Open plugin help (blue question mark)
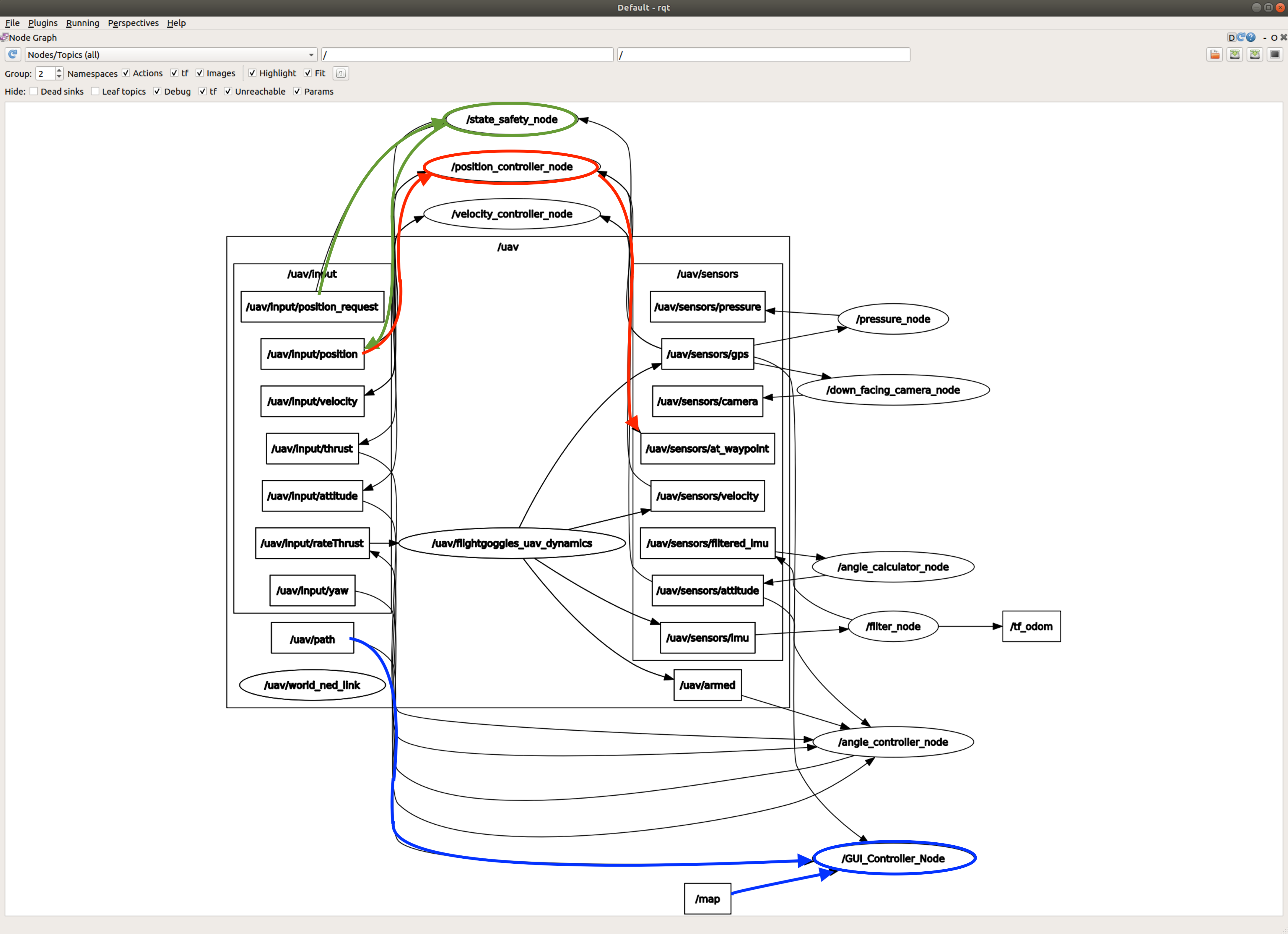Viewport: 1288px width, 934px height. (x=1250, y=38)
